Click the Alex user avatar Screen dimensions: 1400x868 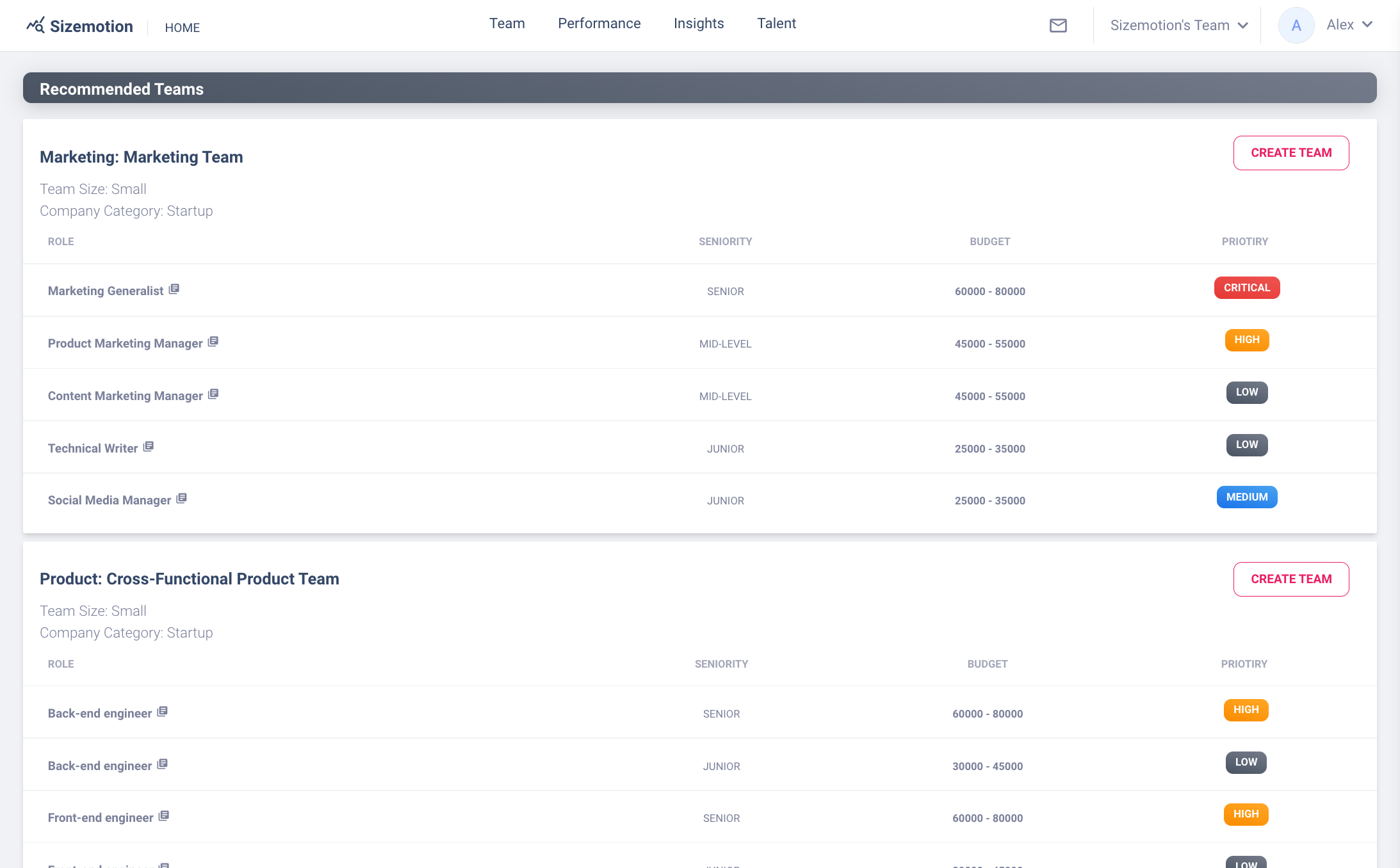click(x=1296, y=26)
